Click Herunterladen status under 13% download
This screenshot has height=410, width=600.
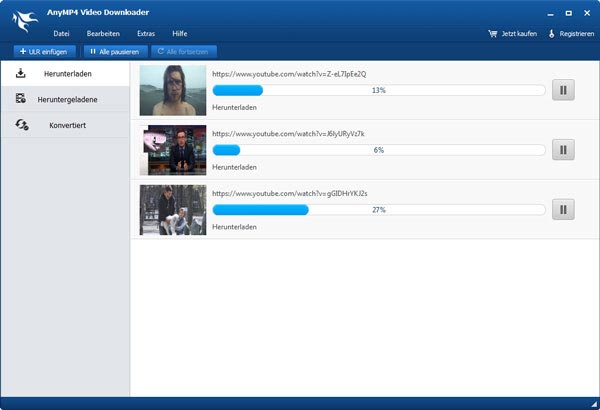tap(234, 108)
